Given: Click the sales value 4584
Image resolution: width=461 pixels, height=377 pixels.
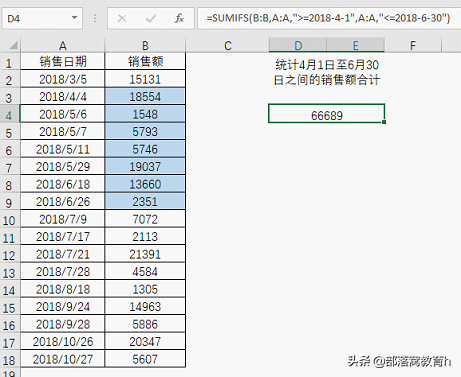Looking at the screenshot, I should coord(145,272).
